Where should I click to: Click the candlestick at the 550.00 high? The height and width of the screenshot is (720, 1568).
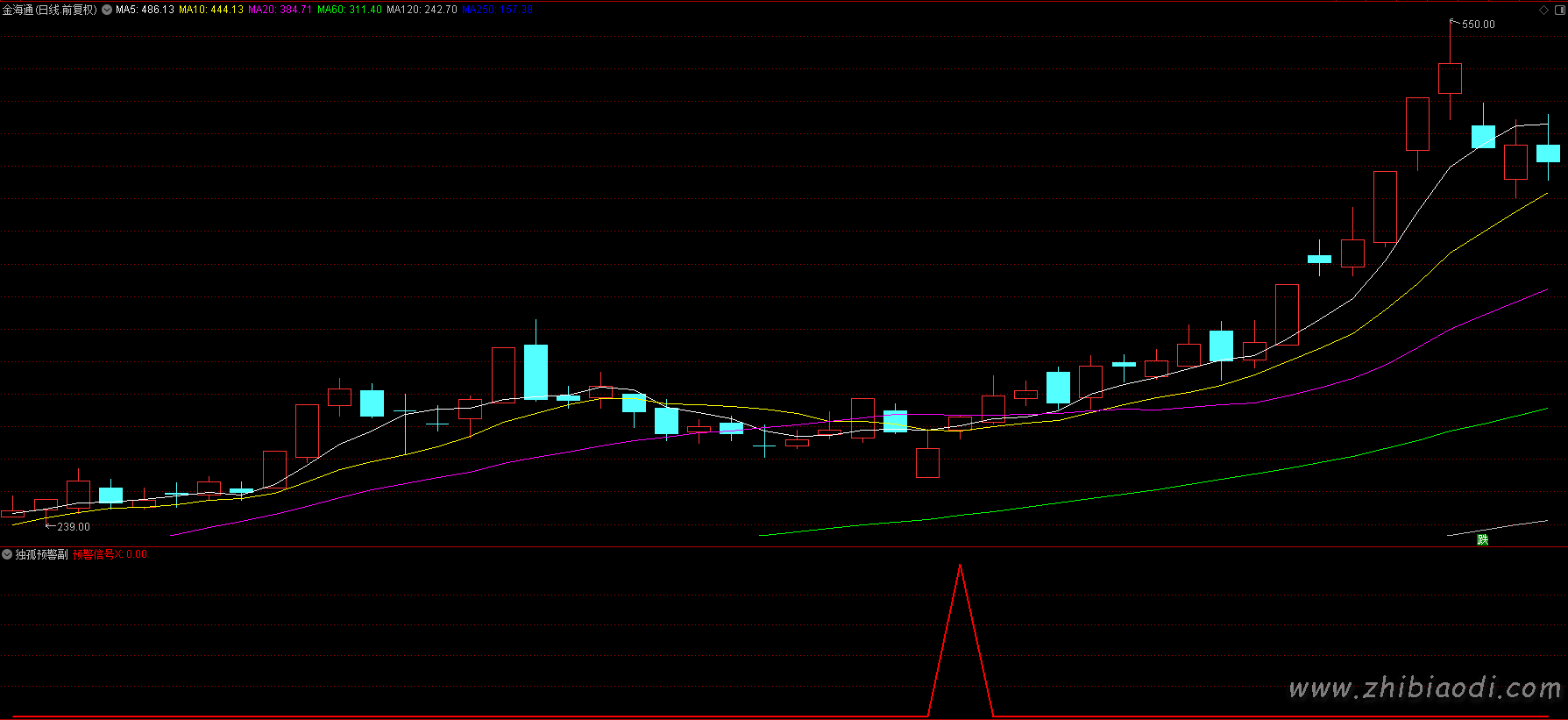1450,77
